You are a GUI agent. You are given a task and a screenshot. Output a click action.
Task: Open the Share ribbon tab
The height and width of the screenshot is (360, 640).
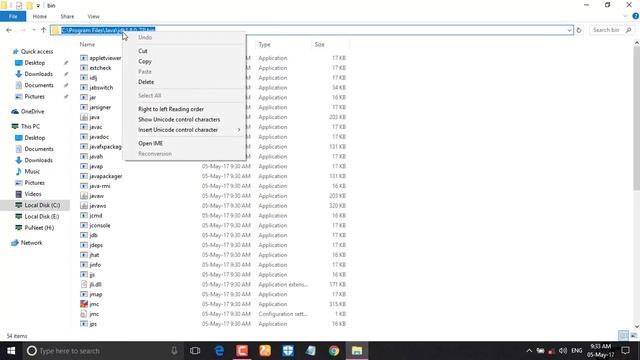(x=67, y=16)
